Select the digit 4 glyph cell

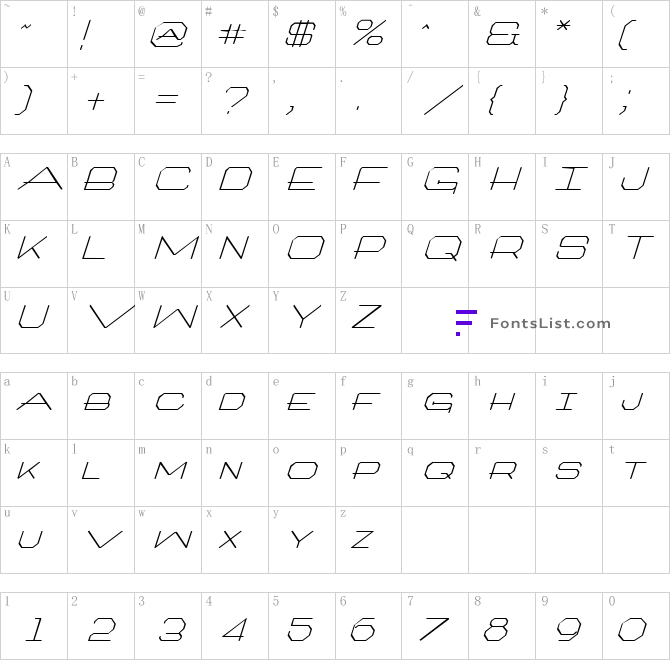235,626
